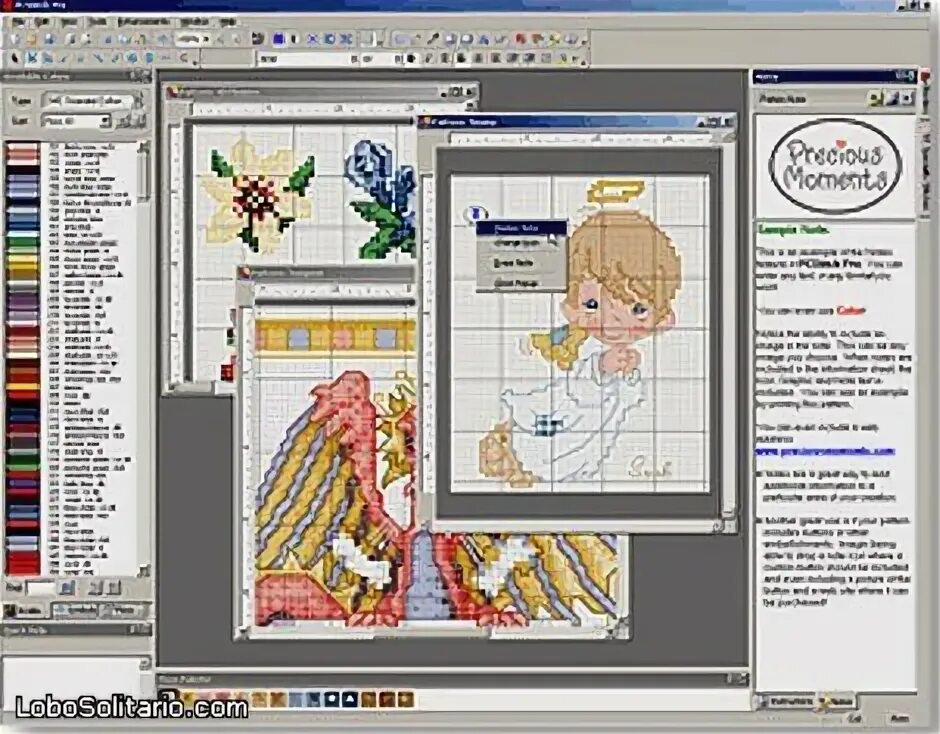Click the blue icon button next to the Find field
Image resolution: width=940 pixels, height=734 pixels.
(68, 587)
